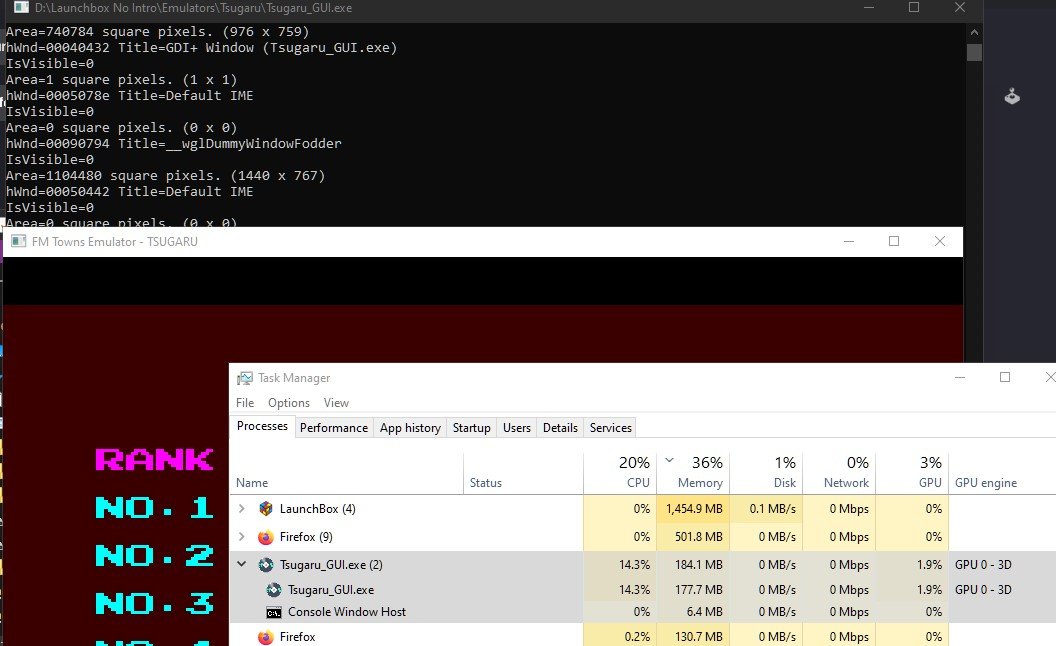Close the FM Towns Emulator window
The image size is (1056, 646).
click(x=940, y=241)
